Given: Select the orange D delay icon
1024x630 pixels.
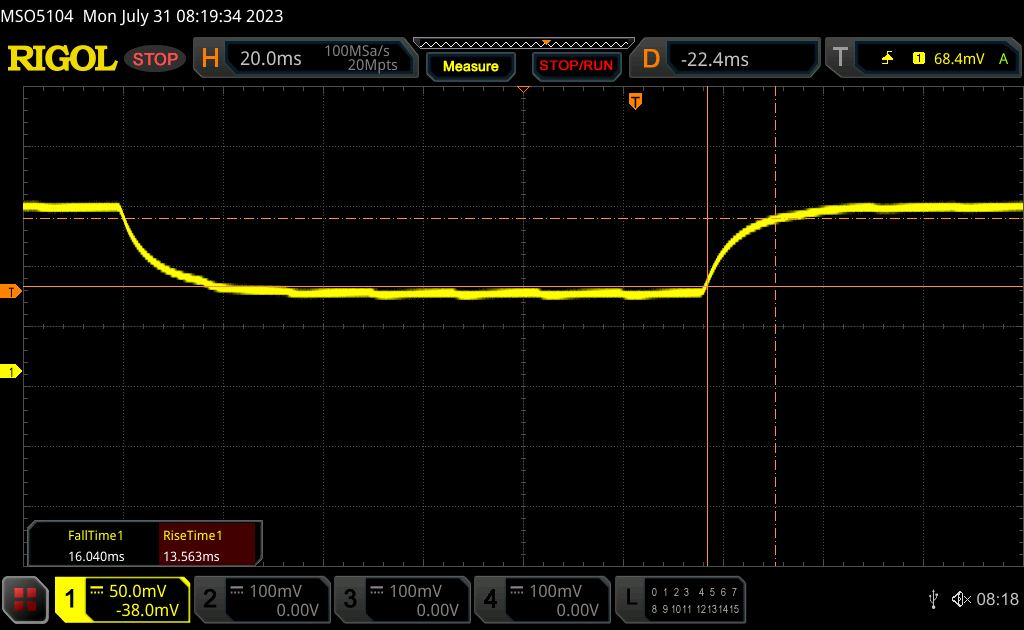Looking at the screenshot, I should pyautogui.click(x=651, y=59).
